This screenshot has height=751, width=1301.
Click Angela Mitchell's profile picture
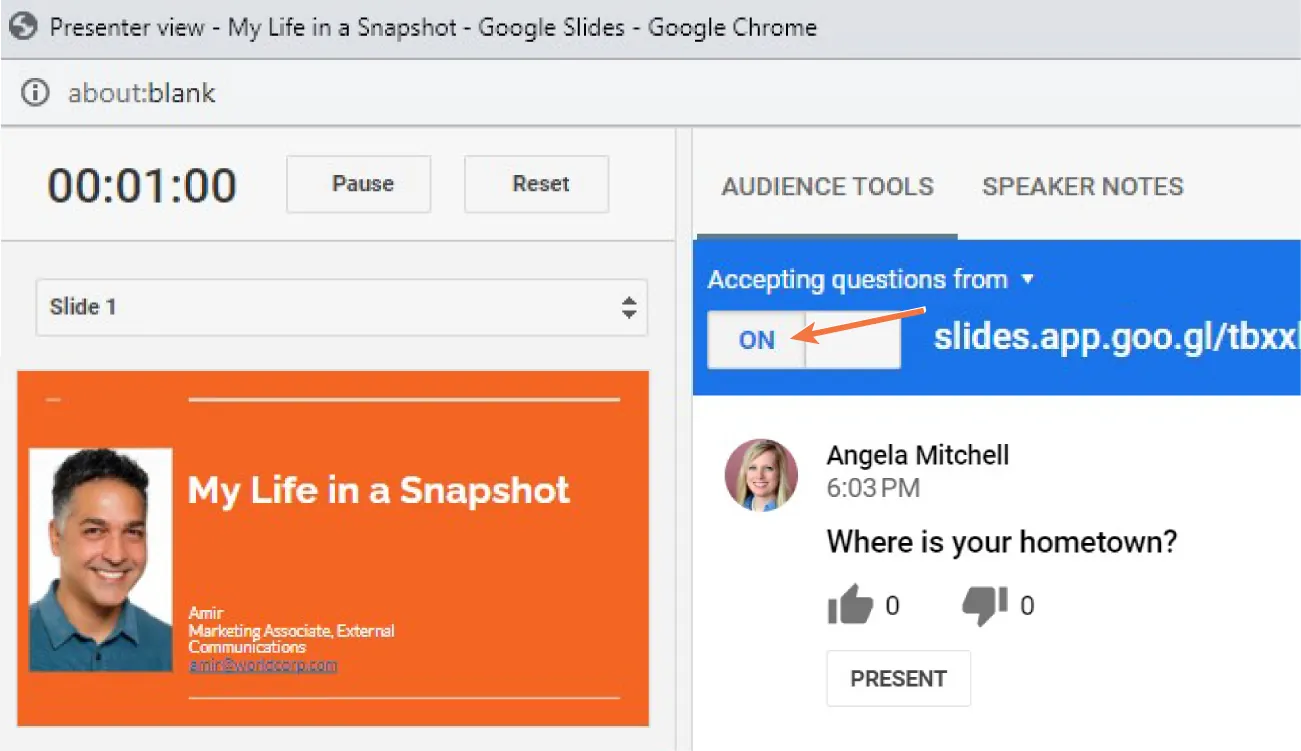tap(761, 475)
